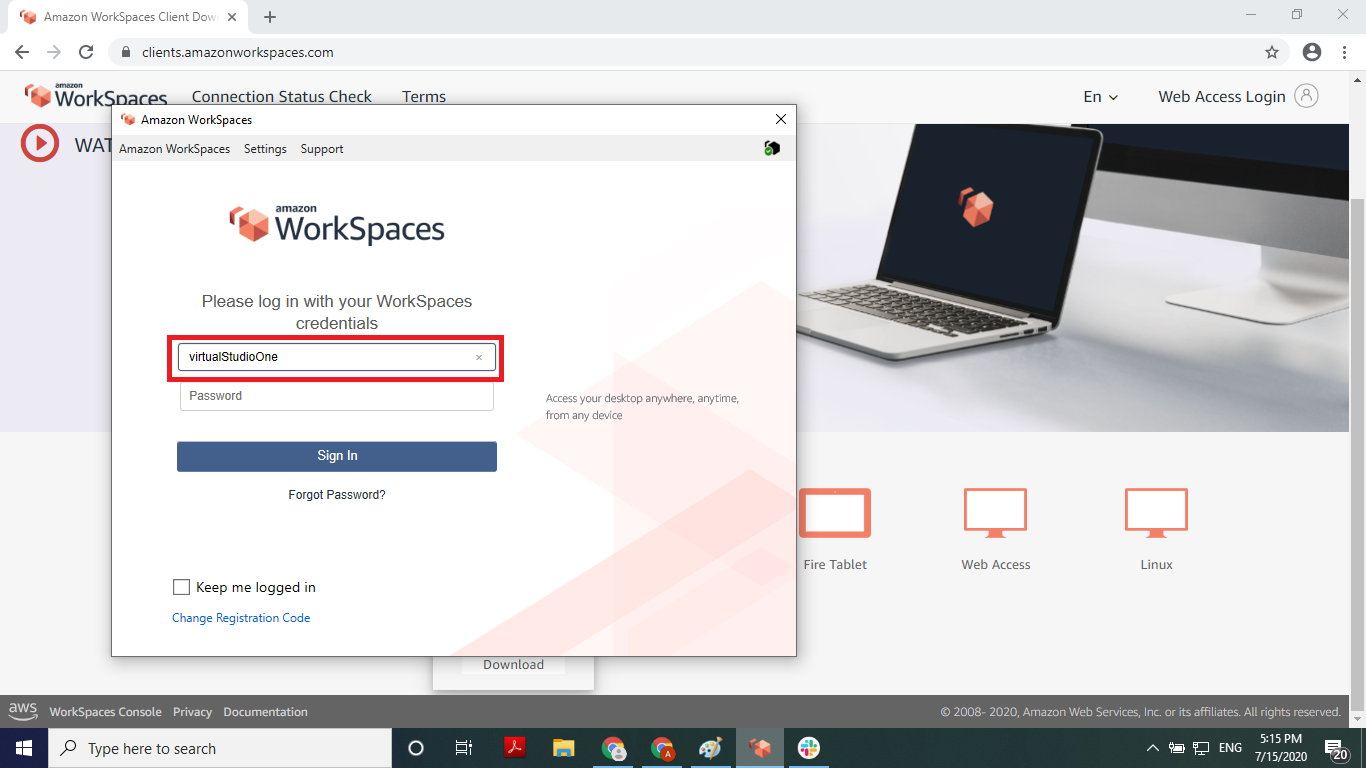Open Paint from the taskbar

(x=710, y=748)
